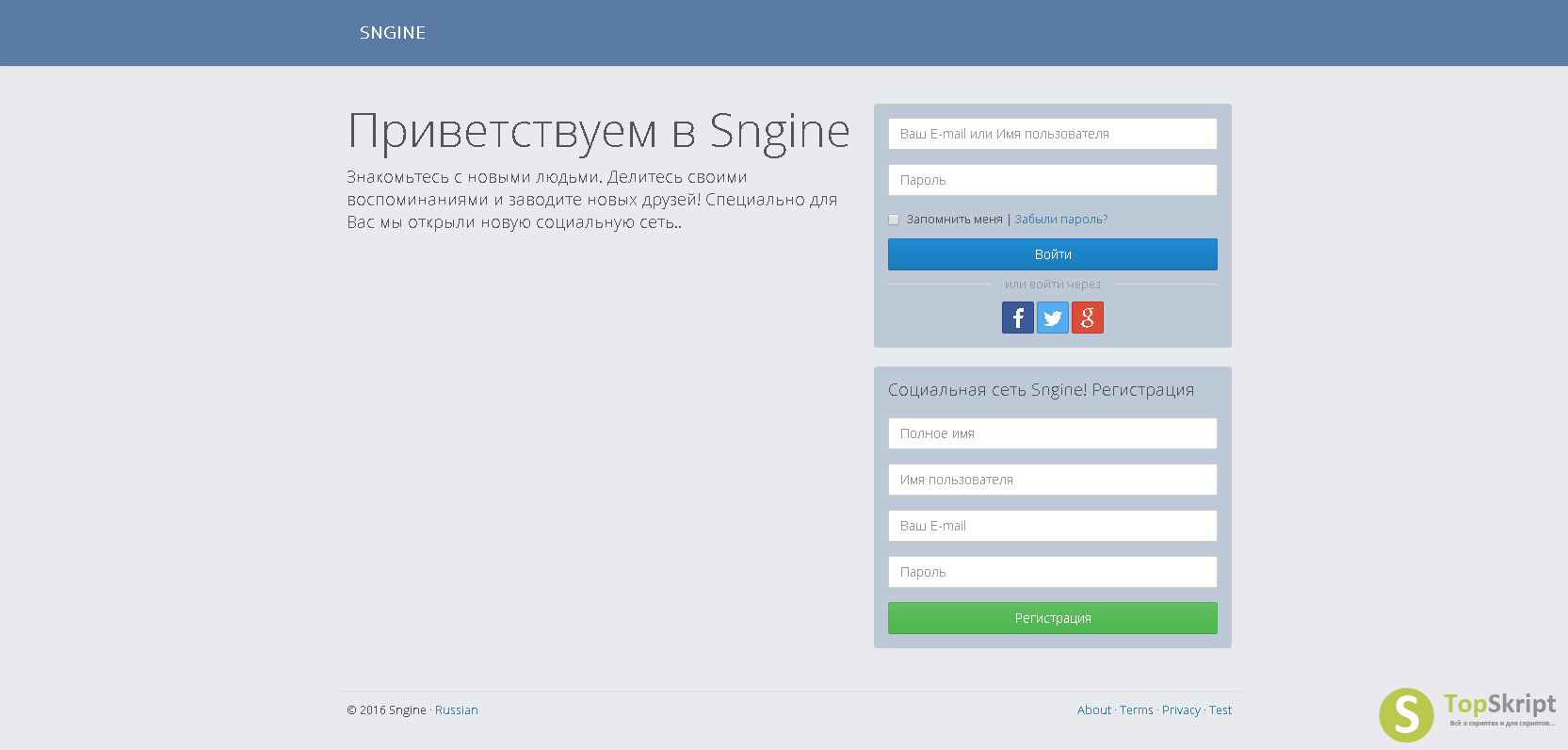Click the 'Социальная сеть Sngine! Регистрация' heading

tap(1041, 390)
